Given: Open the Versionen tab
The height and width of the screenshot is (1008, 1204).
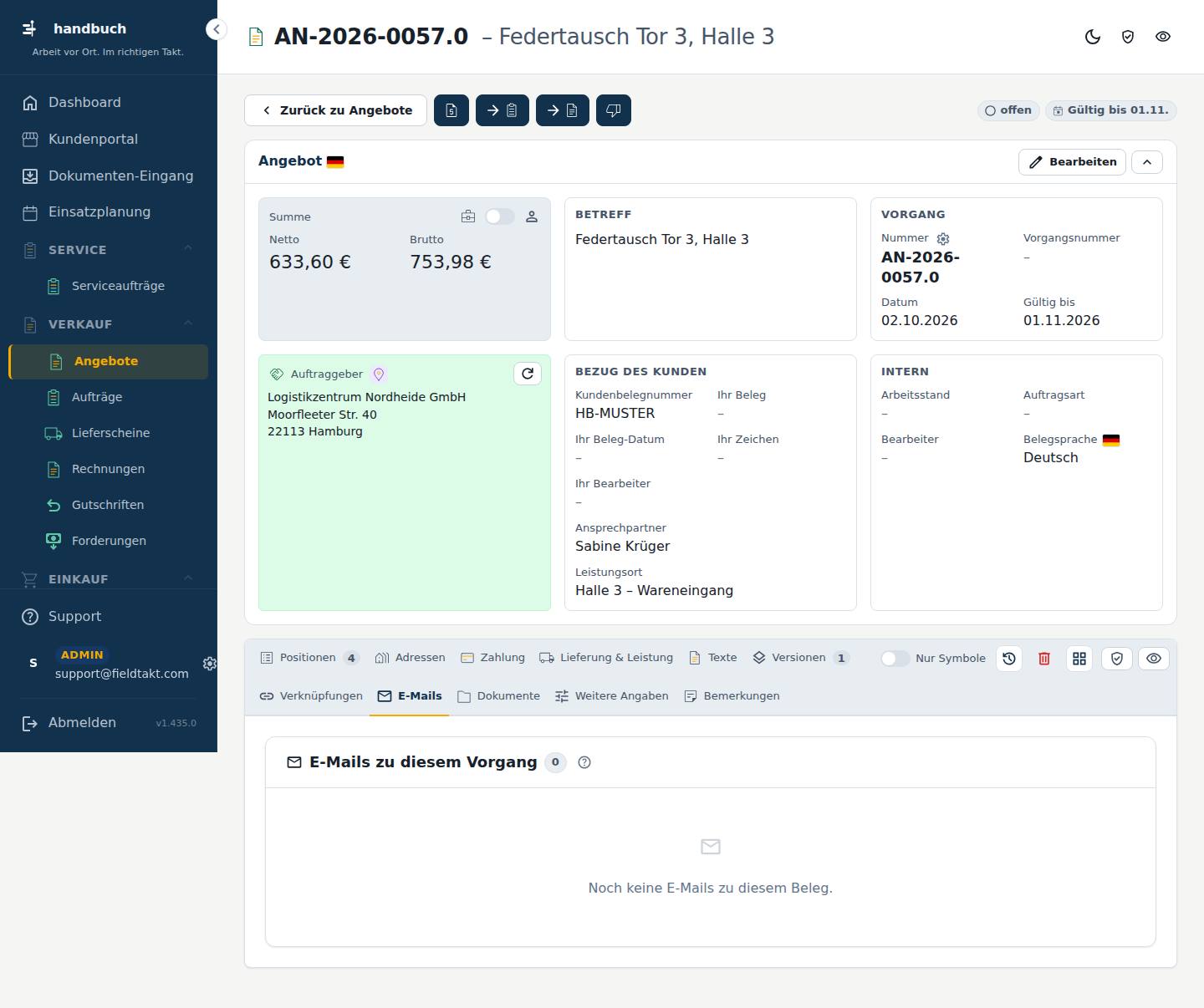Looking at the screenshot, I should click(x=801, y=658).
